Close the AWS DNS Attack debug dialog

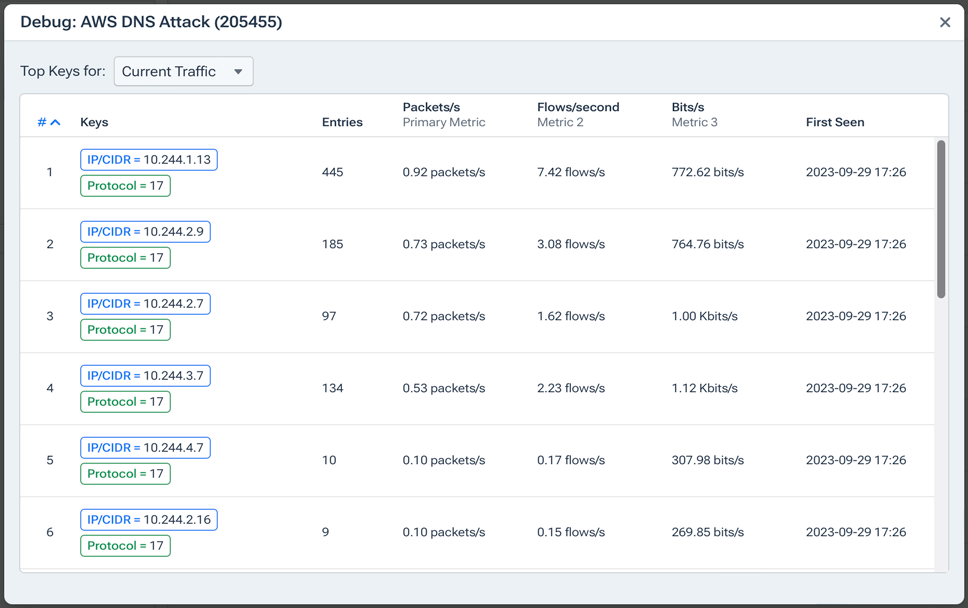[944, 22]
